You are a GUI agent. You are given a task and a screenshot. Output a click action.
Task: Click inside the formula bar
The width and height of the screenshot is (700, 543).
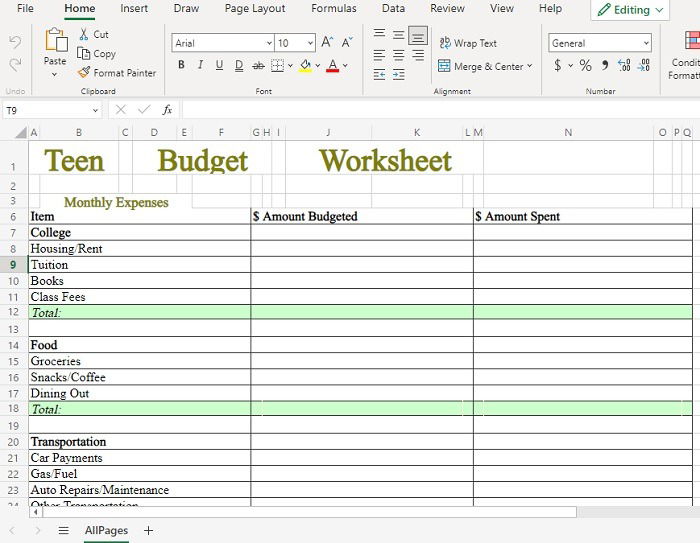[x=441, y=110]
